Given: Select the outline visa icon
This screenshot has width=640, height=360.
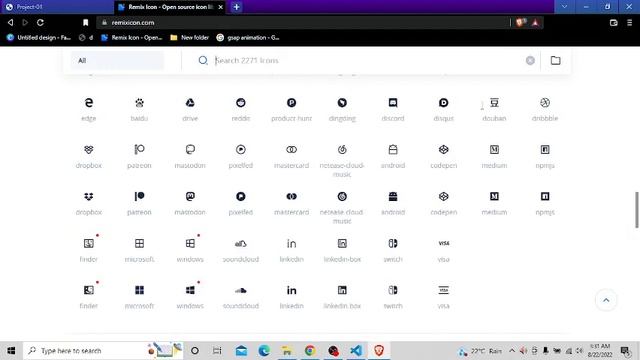Looking at the screenshot, I should 444,243.
